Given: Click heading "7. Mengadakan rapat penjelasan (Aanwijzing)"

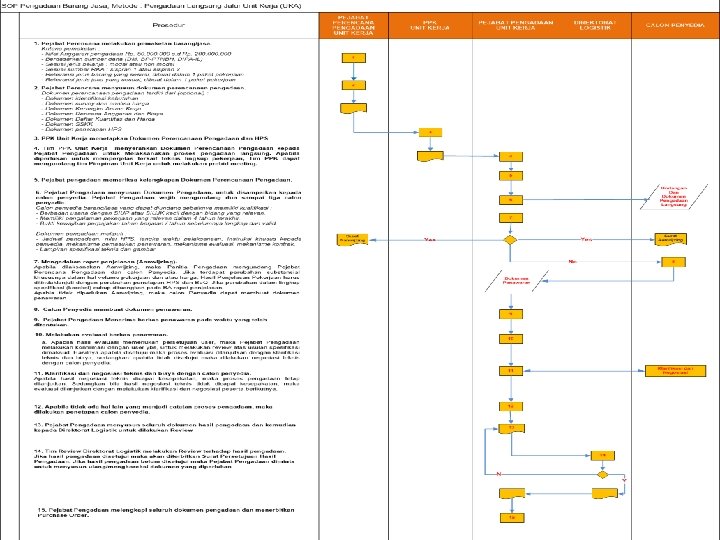Looking at the screenshot, I should click(x=105, y=261).
